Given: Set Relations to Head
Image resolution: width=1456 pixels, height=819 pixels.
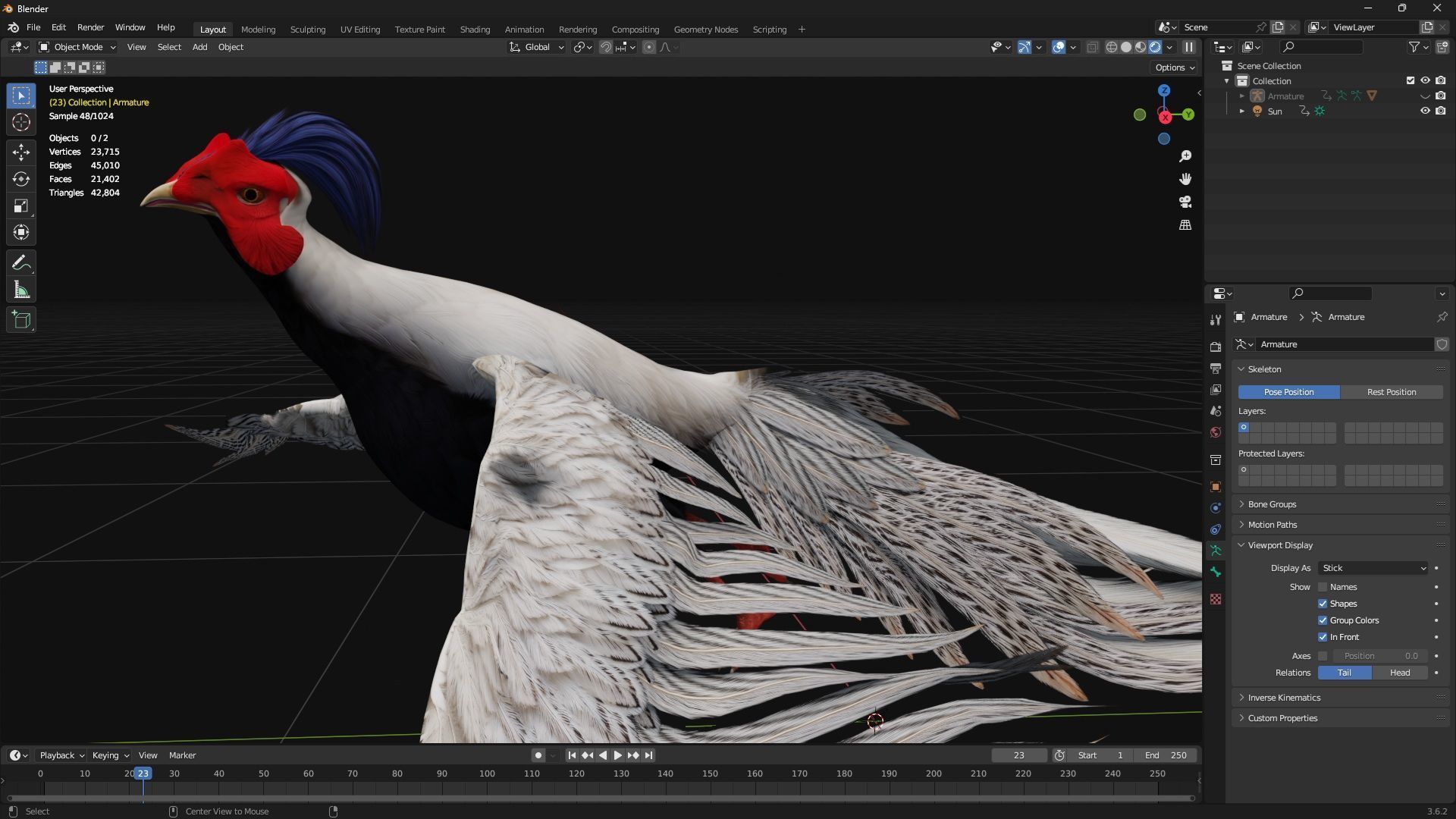Looking at the screenshot, I should pyautogui.click(x=1400, y=673).
